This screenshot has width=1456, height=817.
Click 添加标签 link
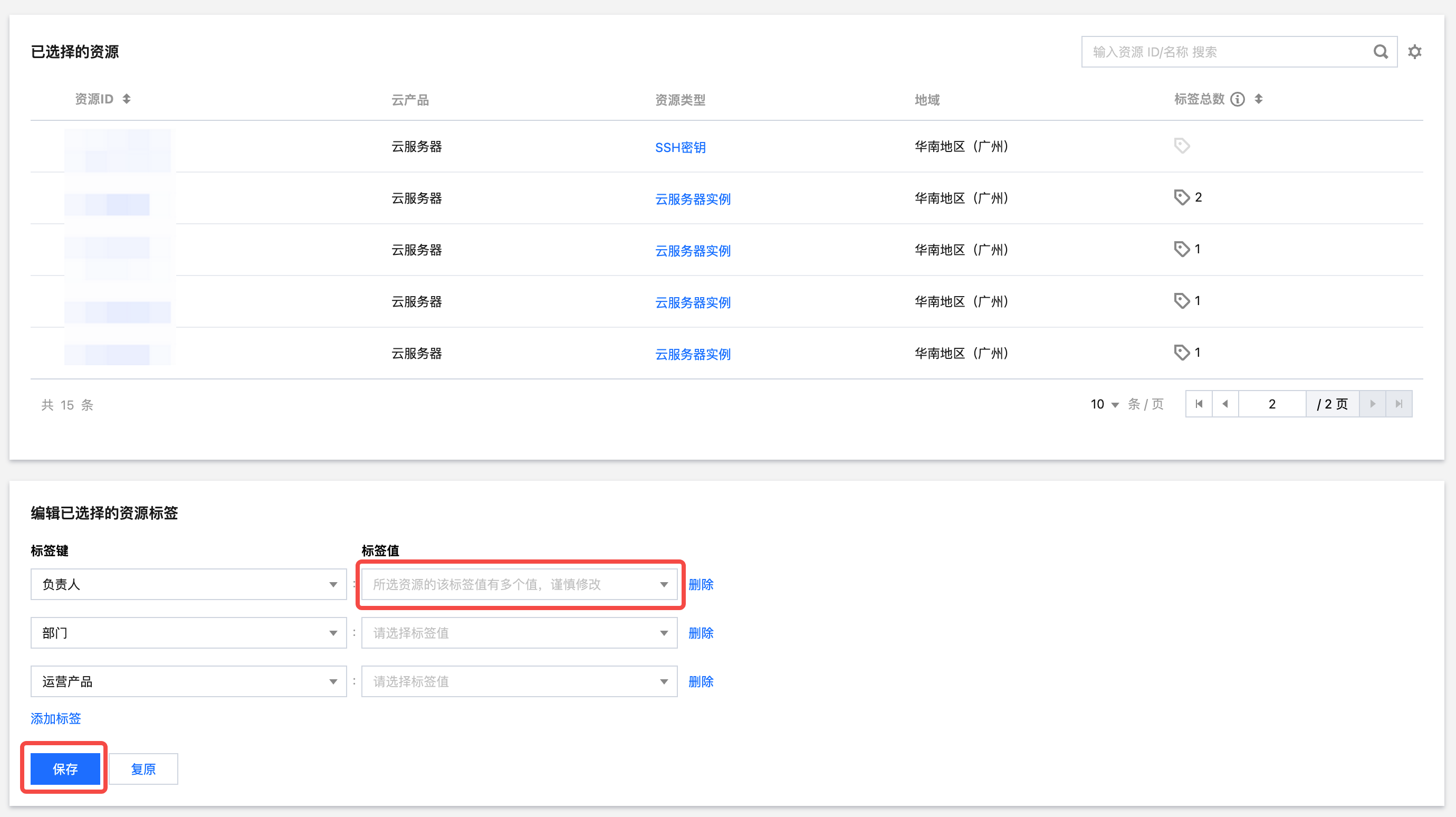click(x=55, y=719)
